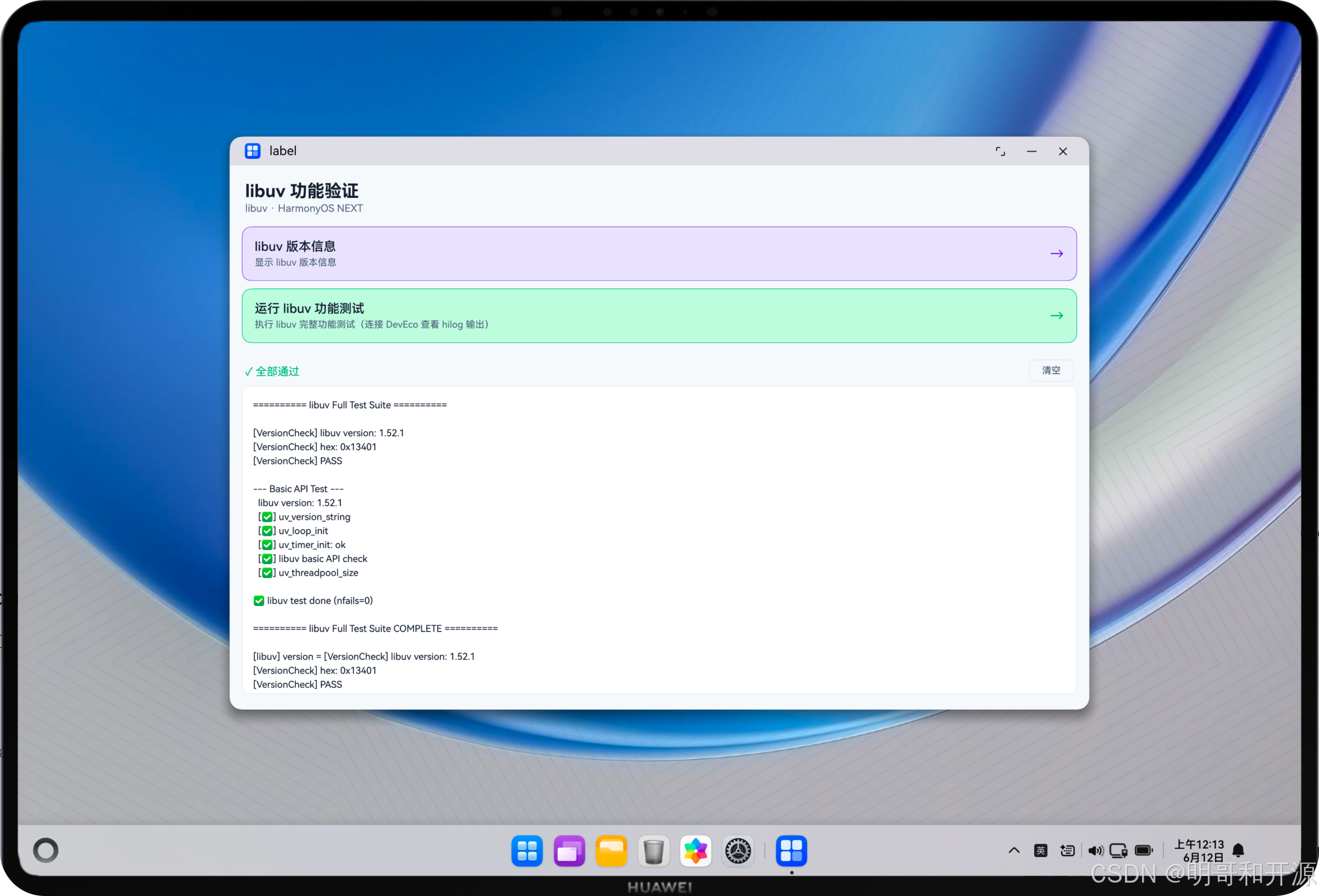This screenshot has width=1319, height=896.
Task: Click the ✓ 全部通过 status text
Action: click(x=272, y=371)
